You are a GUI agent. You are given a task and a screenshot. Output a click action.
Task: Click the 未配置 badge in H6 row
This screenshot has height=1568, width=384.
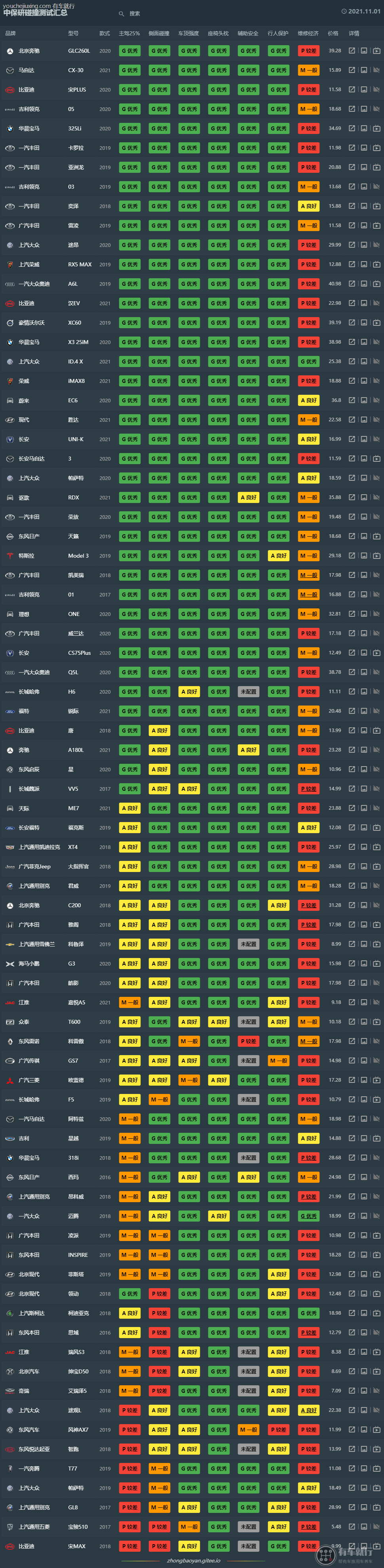pyautogui.click(x=249, y=692)
